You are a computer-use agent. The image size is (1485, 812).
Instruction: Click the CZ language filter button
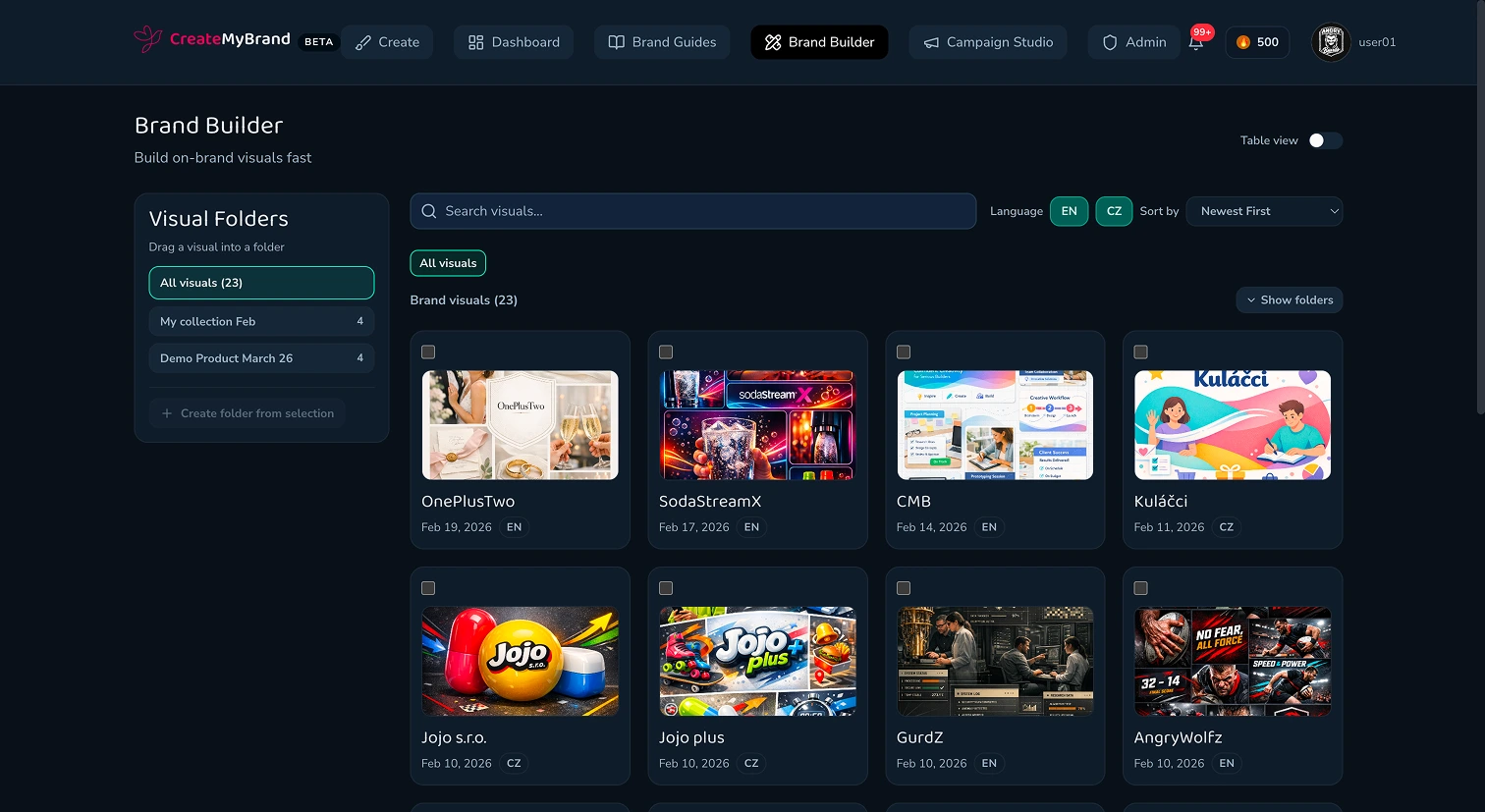pos(1114,211)
